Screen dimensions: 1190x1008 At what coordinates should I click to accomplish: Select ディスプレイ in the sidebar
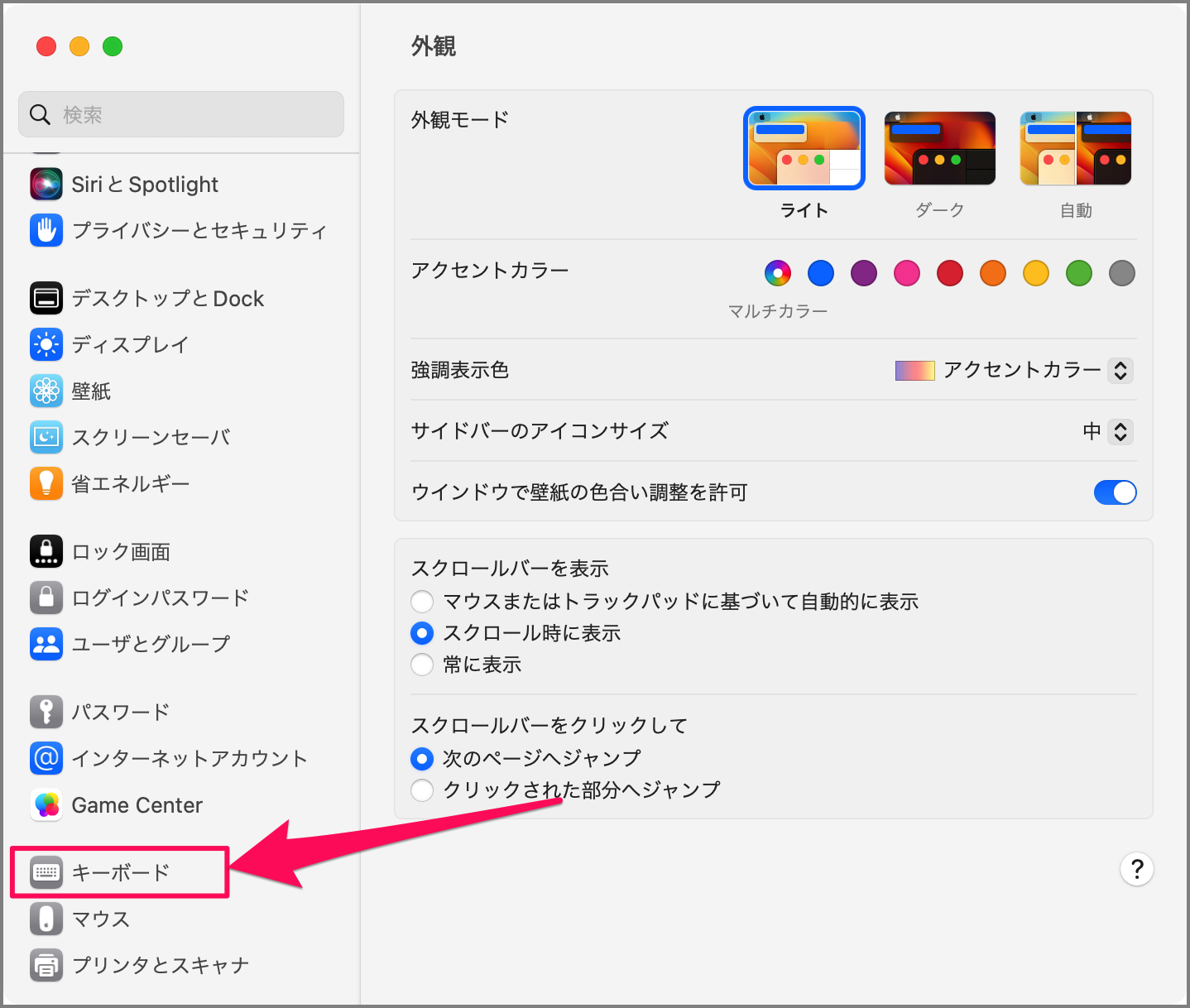coord(130,344)
